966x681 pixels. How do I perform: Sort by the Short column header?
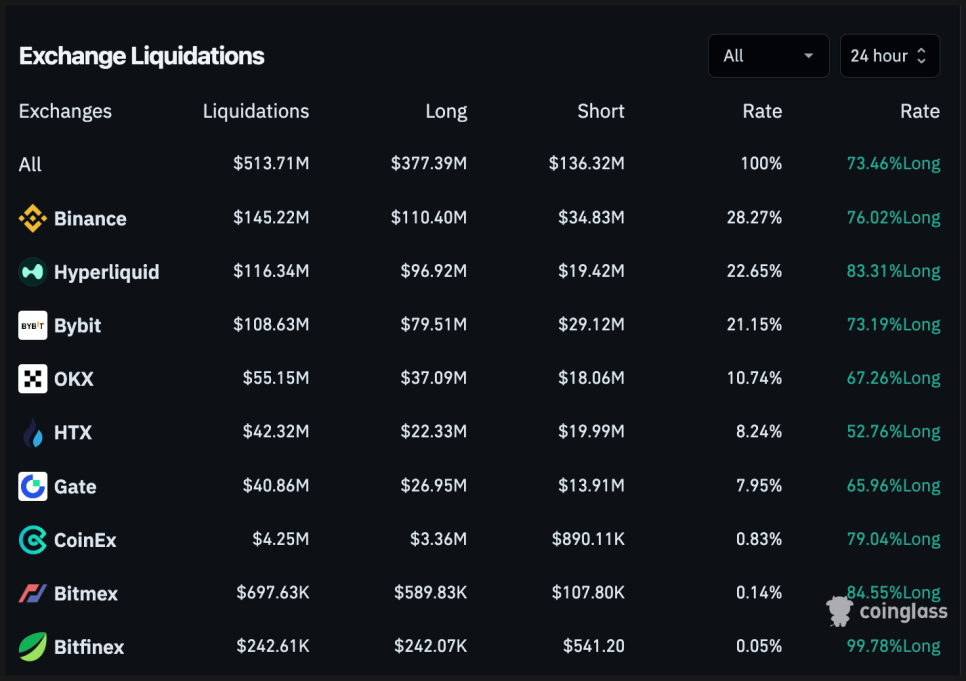pyautogui.click(x=601, y=111)
